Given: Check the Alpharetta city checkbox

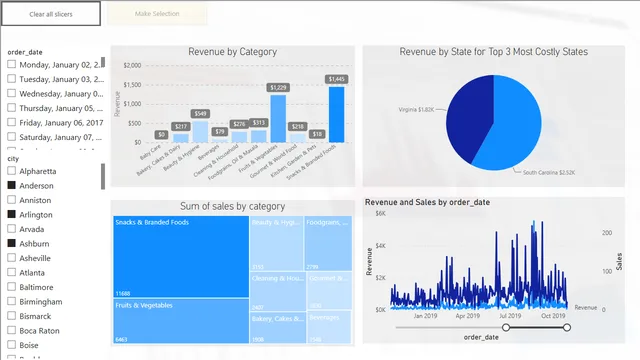Looking at the screenshot, I should pos(11,171).
